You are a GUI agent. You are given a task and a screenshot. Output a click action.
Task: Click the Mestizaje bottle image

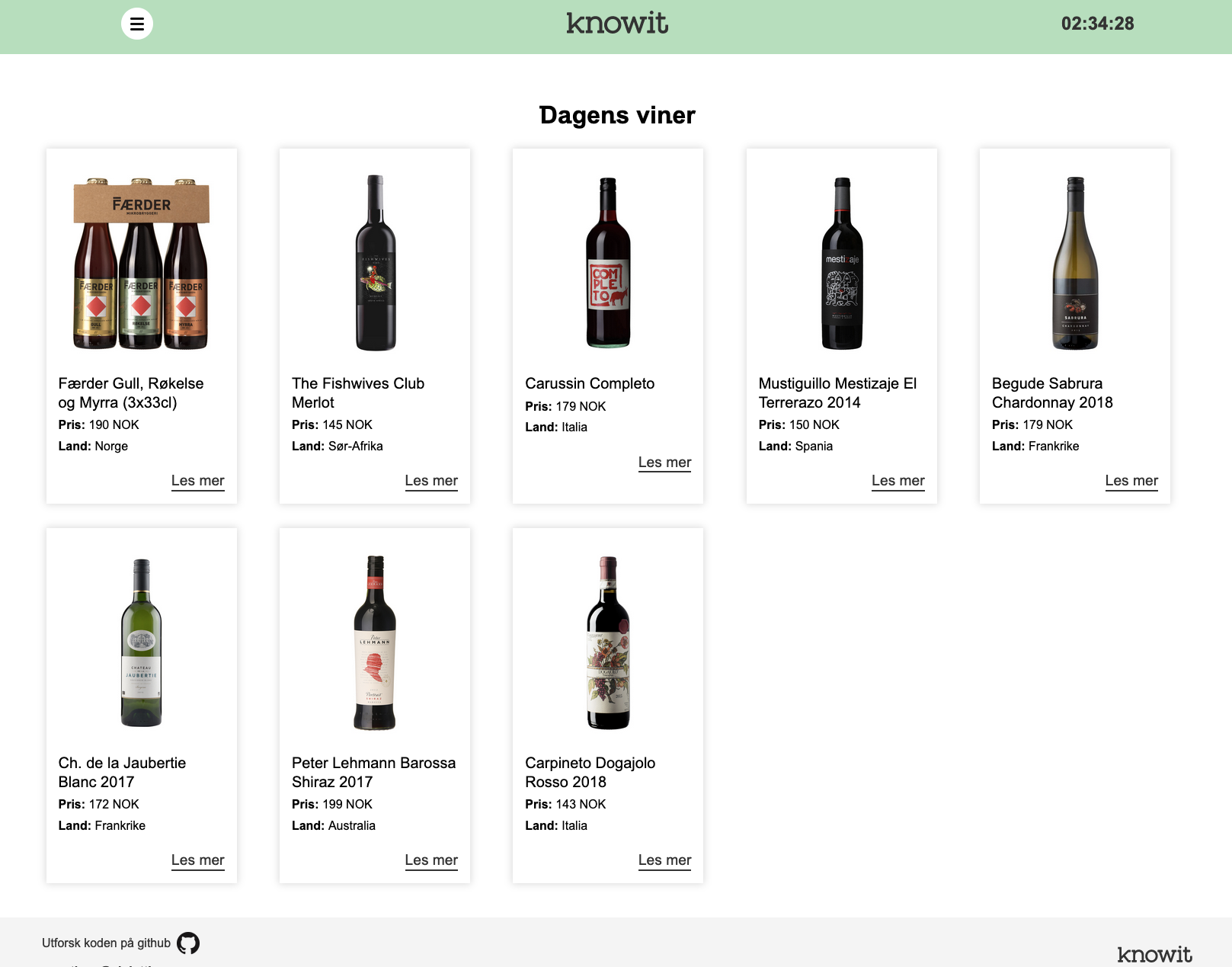pyautogui.click(x=842, y=264)
